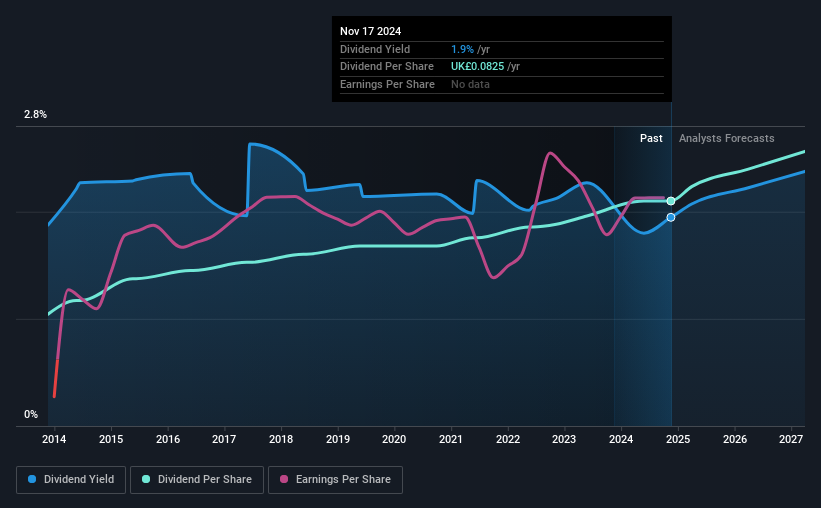Click the 2020 x-axis label
821x508 pixels.
[394, 439]
